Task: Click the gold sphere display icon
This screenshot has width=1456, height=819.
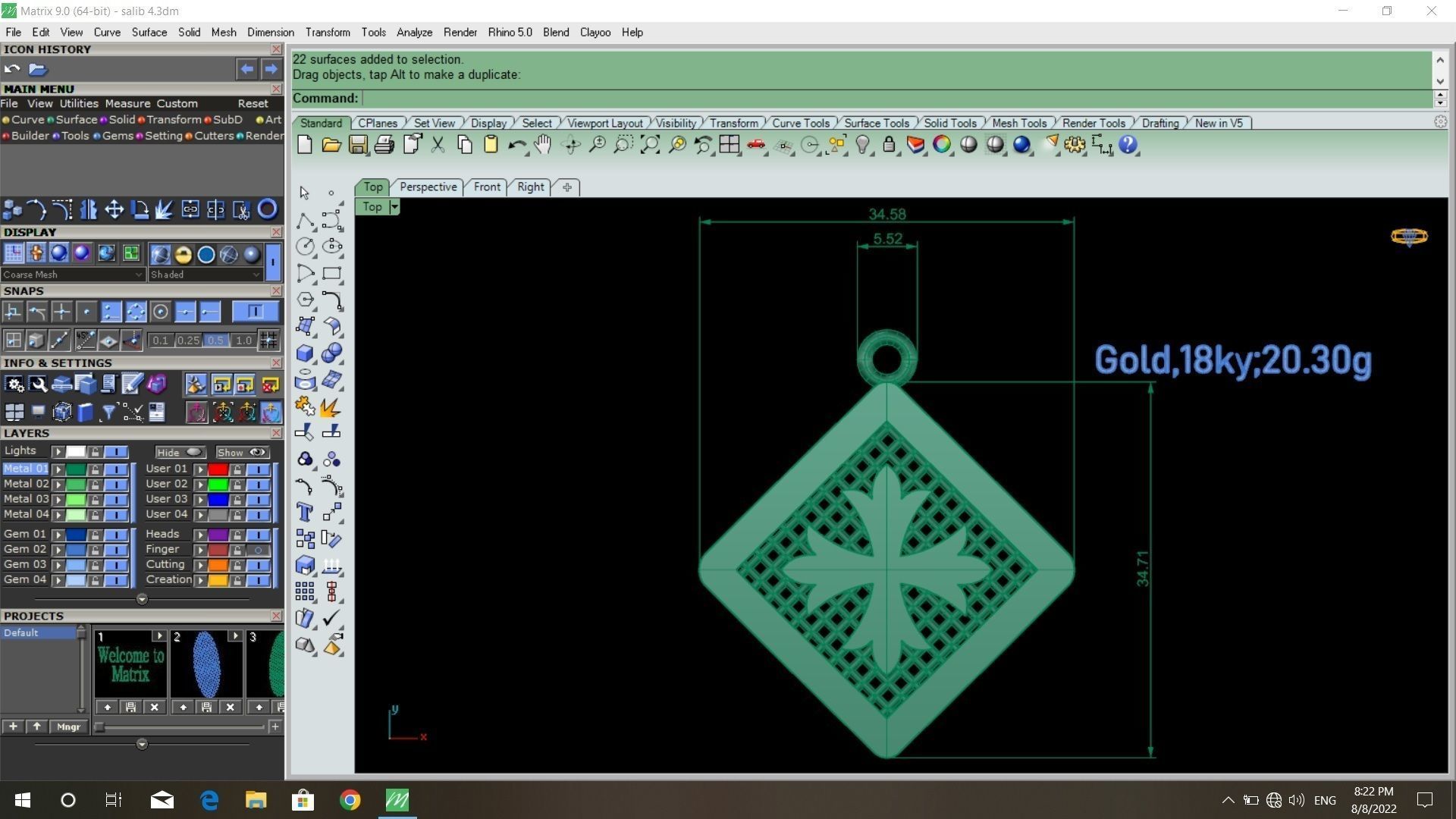Action: click(183, 255)
